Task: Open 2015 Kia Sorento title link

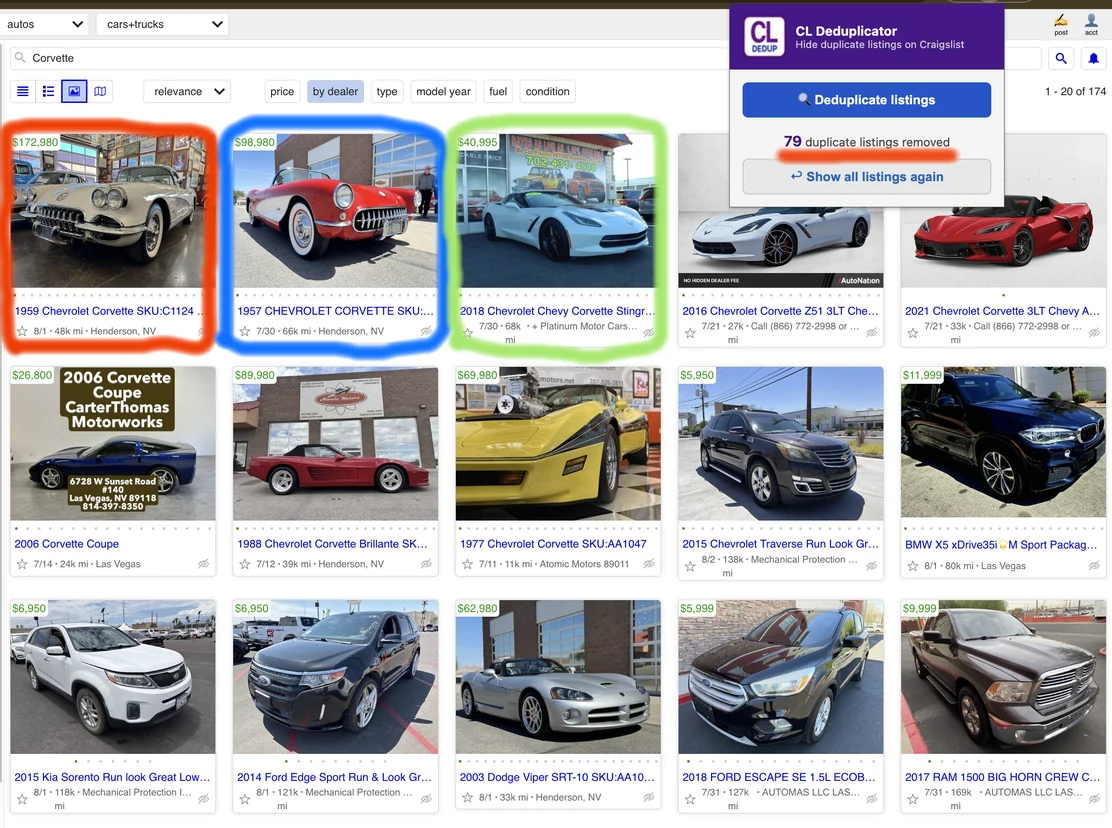Action: (112, 777)
